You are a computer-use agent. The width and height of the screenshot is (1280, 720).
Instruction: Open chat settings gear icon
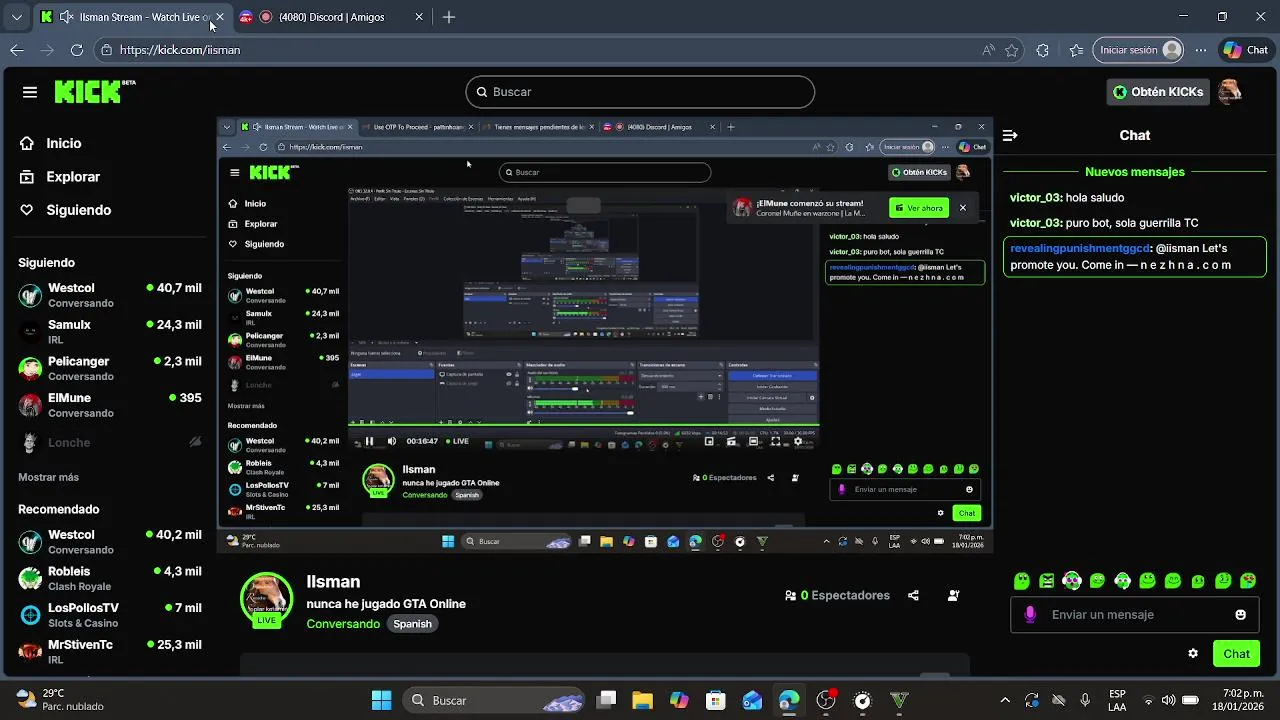coord(1193,653)
